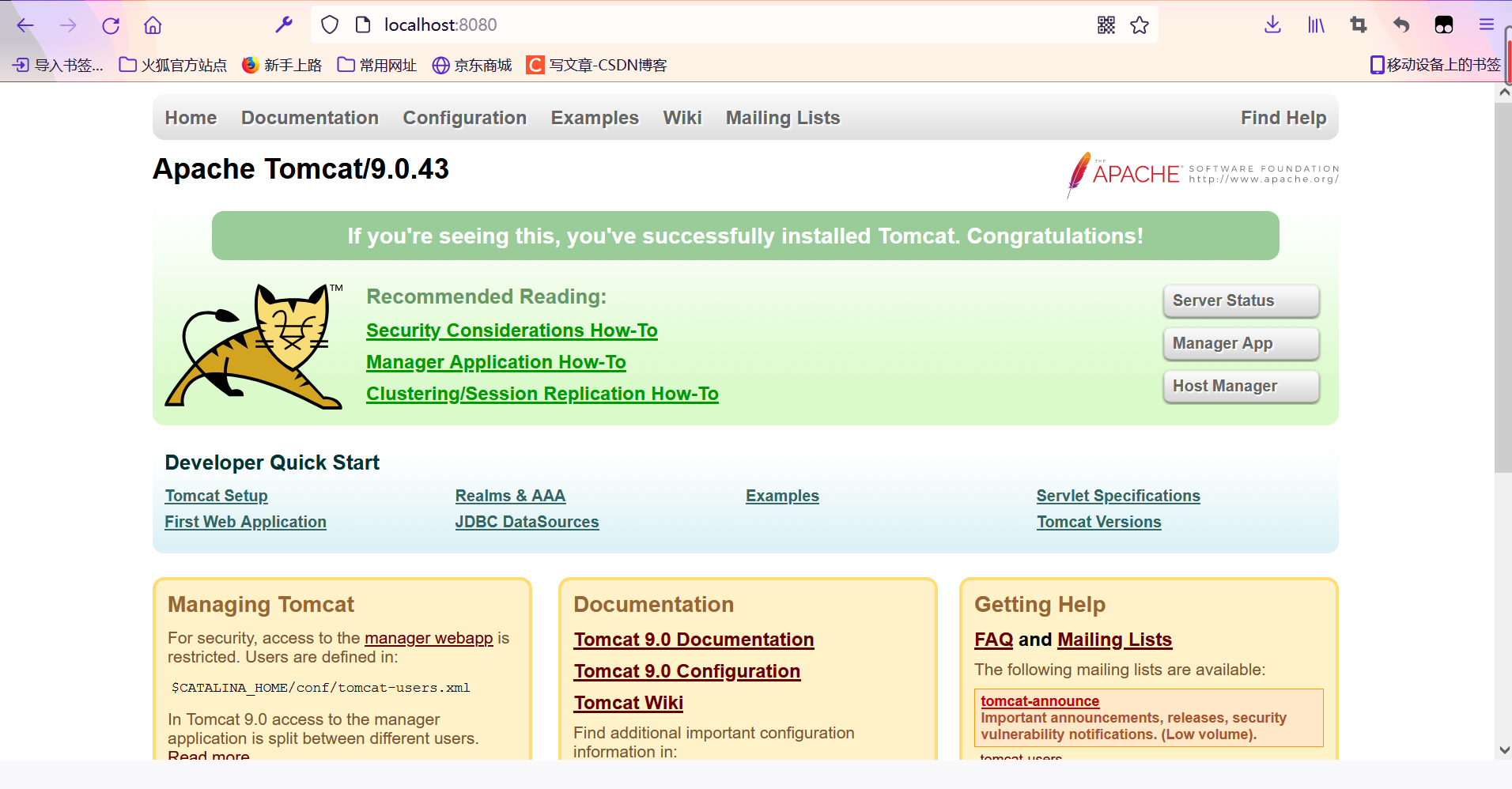The height and width of the screenshot is (789, 1512).
Task: Open the browser home page icon
Action: [x=153, y=25]
